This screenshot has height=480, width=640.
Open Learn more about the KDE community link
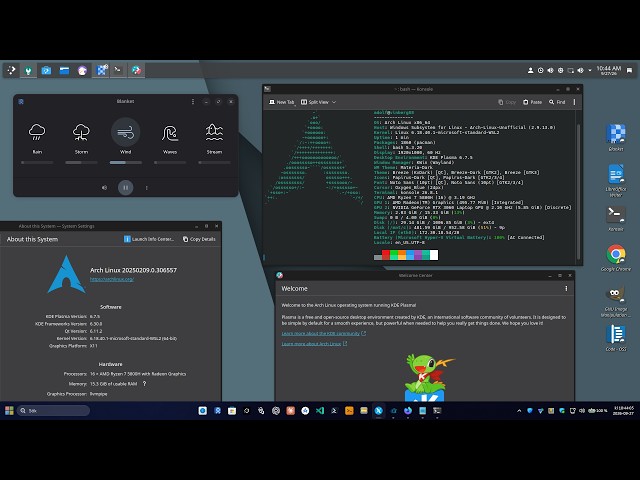pos(324,333)
